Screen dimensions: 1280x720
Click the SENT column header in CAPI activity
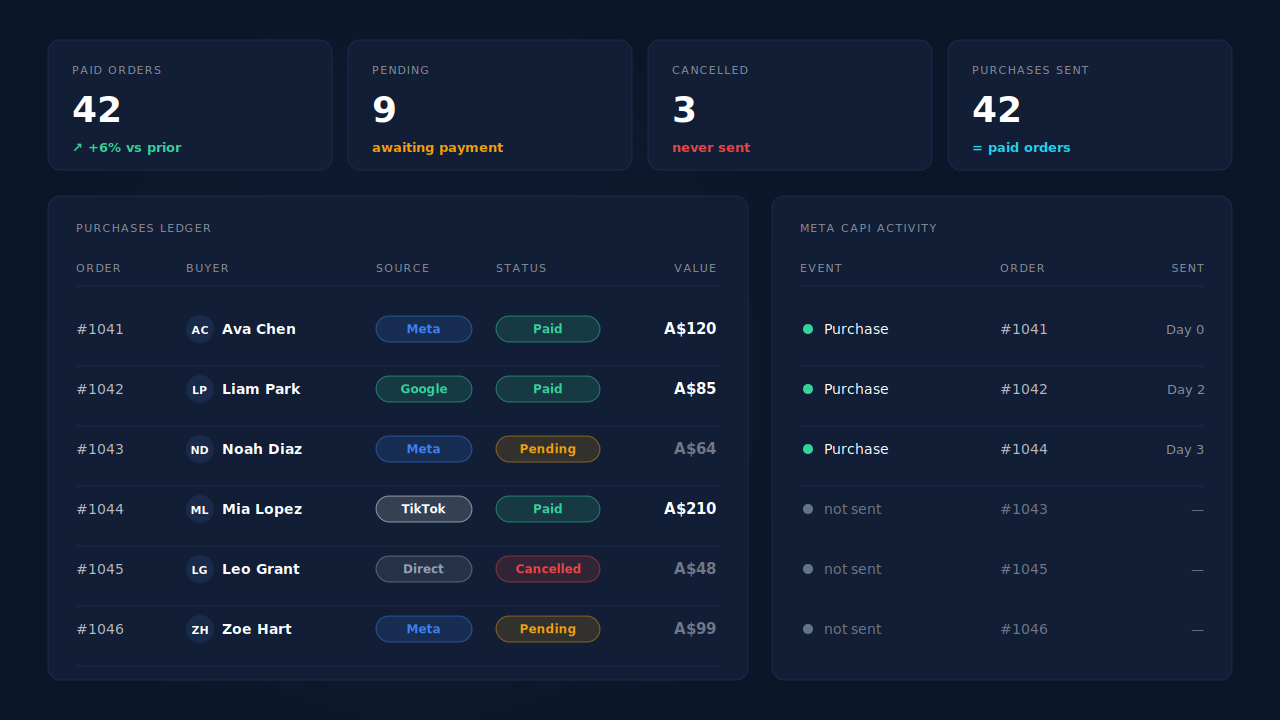tap(1188, 268)
